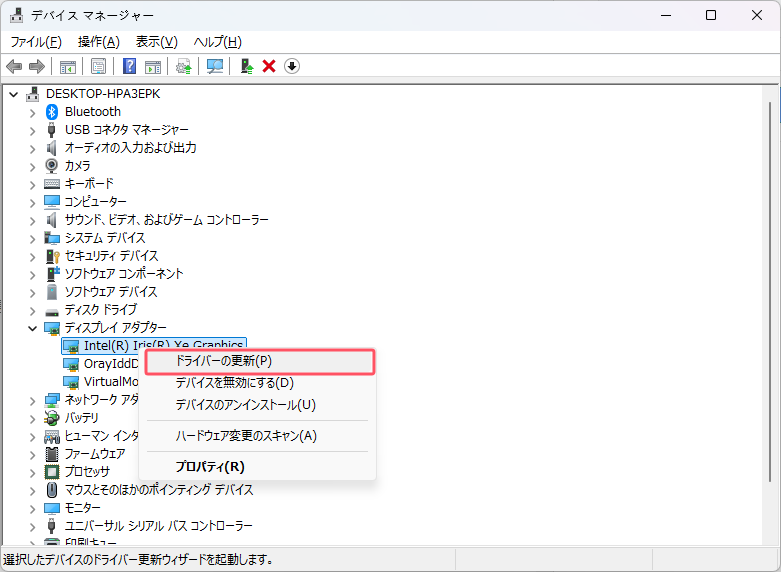Expand the システム デバイス category
The height and width of the screenshot is (572, 781).
(x=32, y=239)
